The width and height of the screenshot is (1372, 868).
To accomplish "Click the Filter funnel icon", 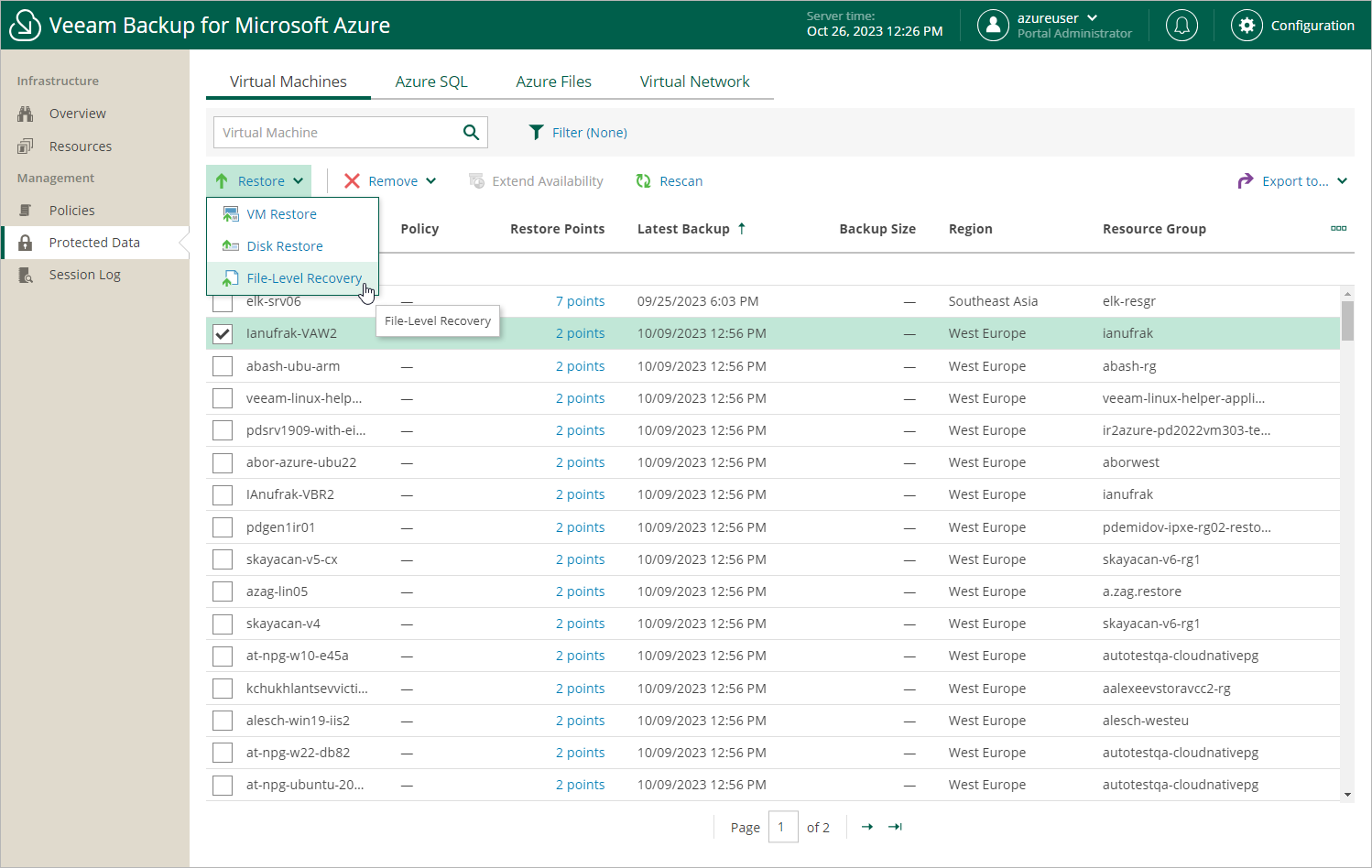I will point(537,133).
